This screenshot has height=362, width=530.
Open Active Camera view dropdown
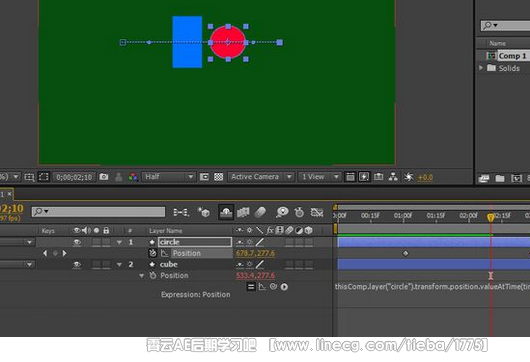pyautogui.click(x=261, y=177)
